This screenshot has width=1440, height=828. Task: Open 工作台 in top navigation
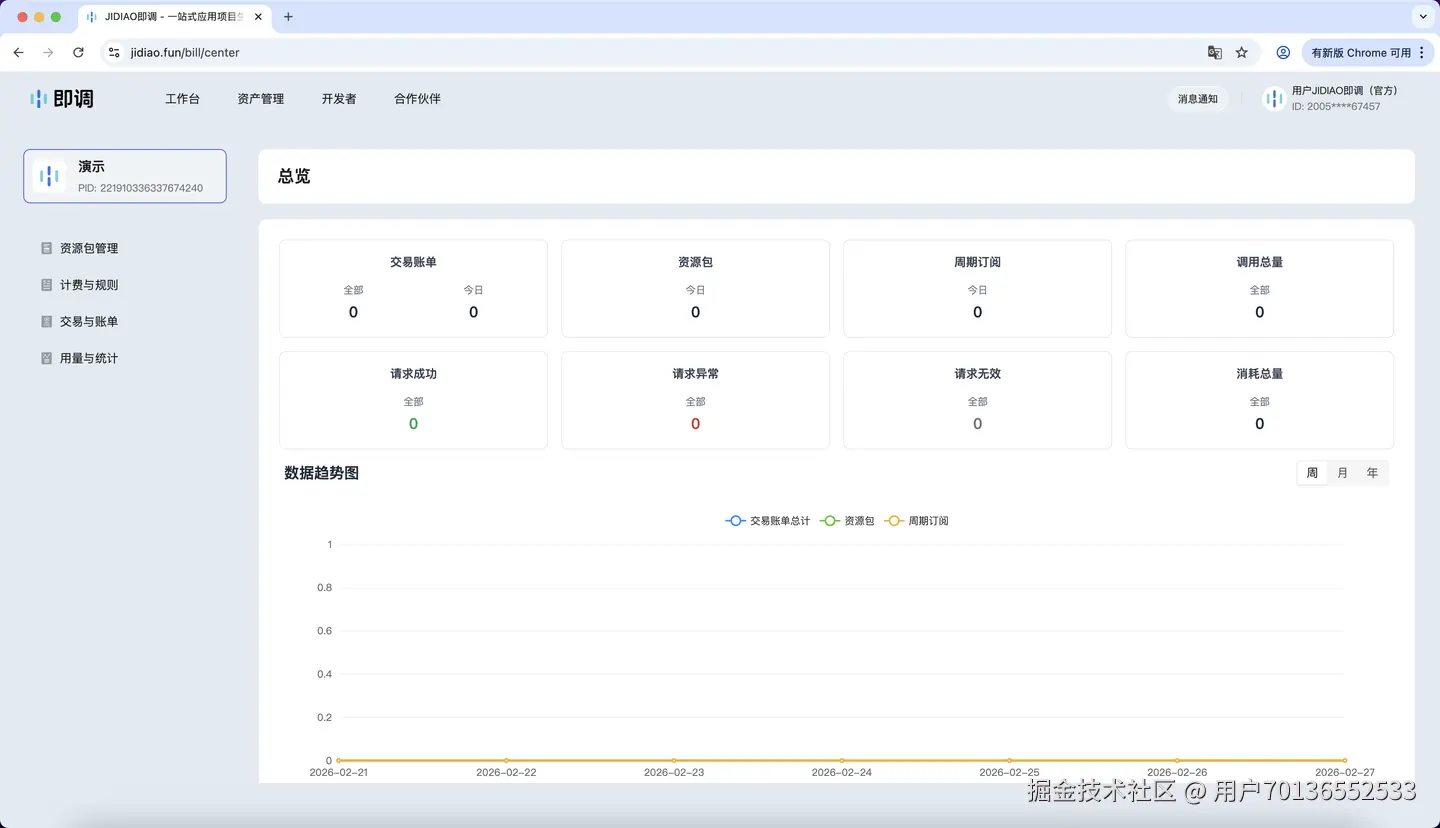click(182, 99)
